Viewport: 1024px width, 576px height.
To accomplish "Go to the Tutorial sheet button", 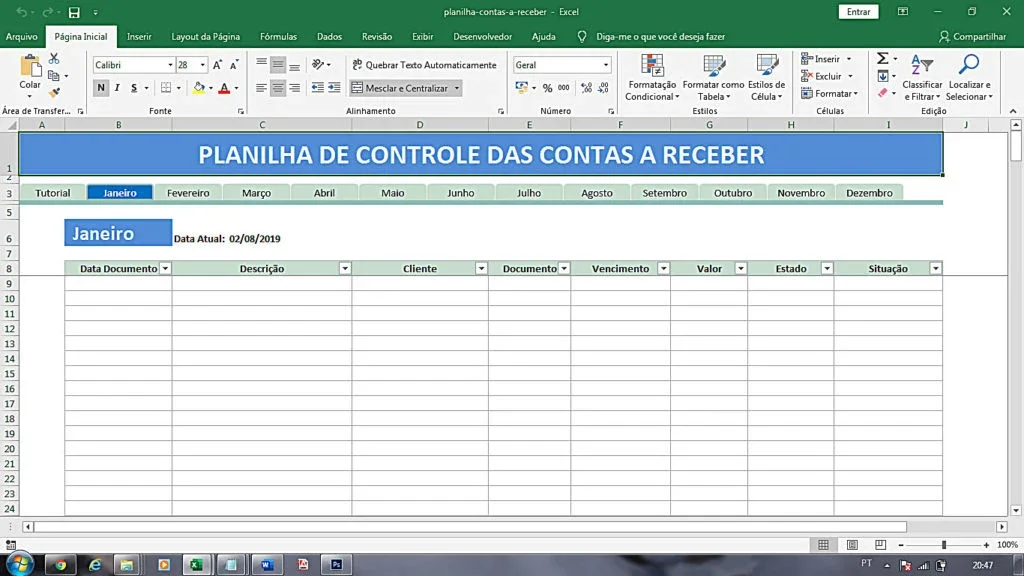I will click(52, 193).
